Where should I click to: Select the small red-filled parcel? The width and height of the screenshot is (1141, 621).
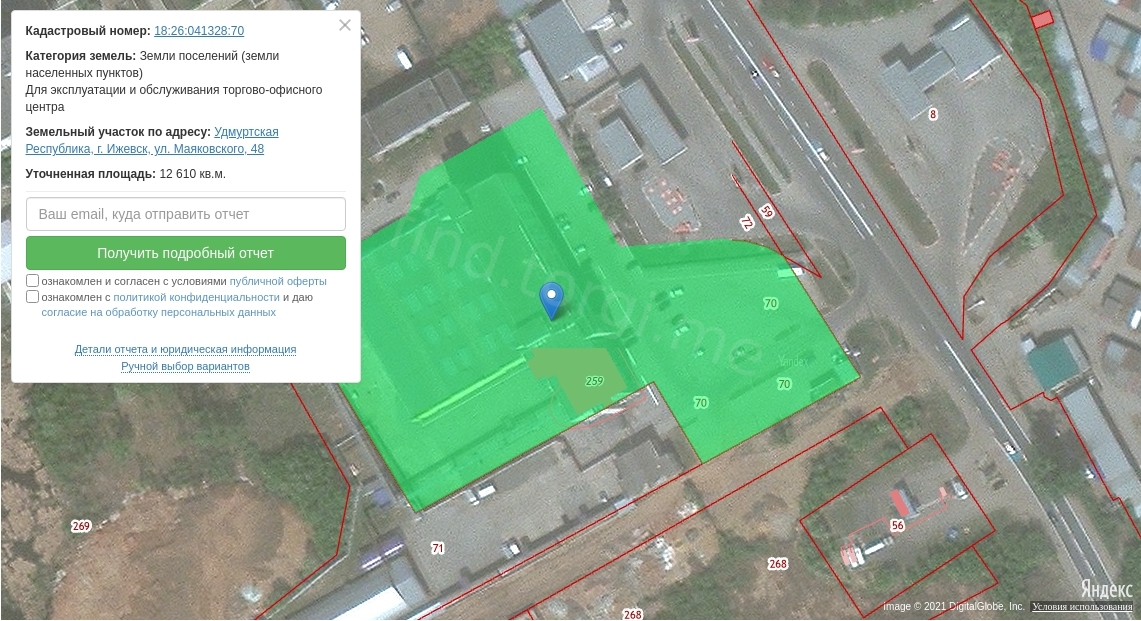[1042, 19]
